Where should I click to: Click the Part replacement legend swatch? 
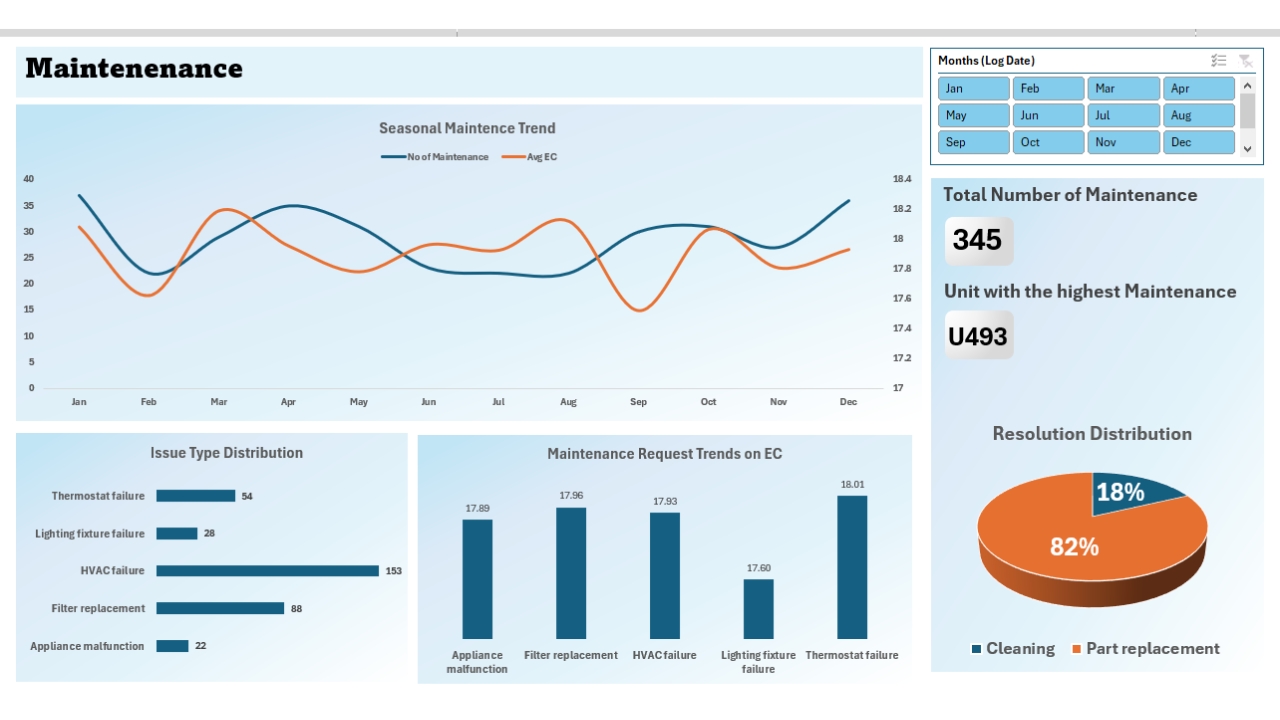(x=1076, y=649)
